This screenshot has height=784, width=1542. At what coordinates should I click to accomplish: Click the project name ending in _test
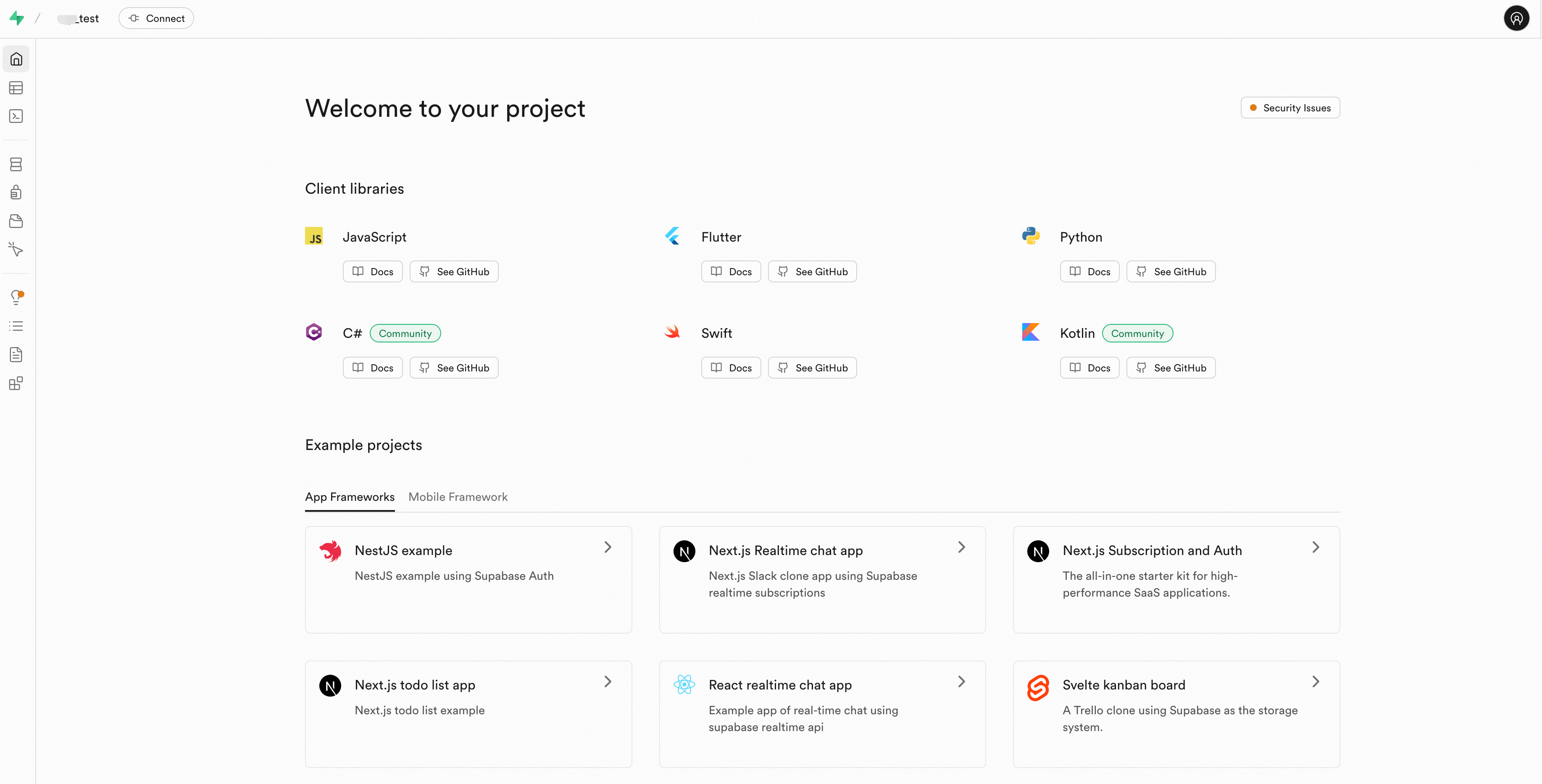tap(79, 18)
